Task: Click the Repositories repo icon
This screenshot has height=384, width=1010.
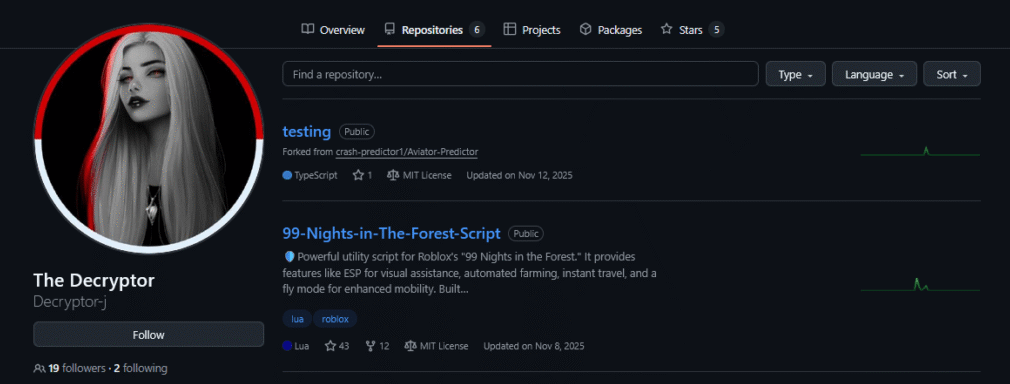Action: pos(389,29)
